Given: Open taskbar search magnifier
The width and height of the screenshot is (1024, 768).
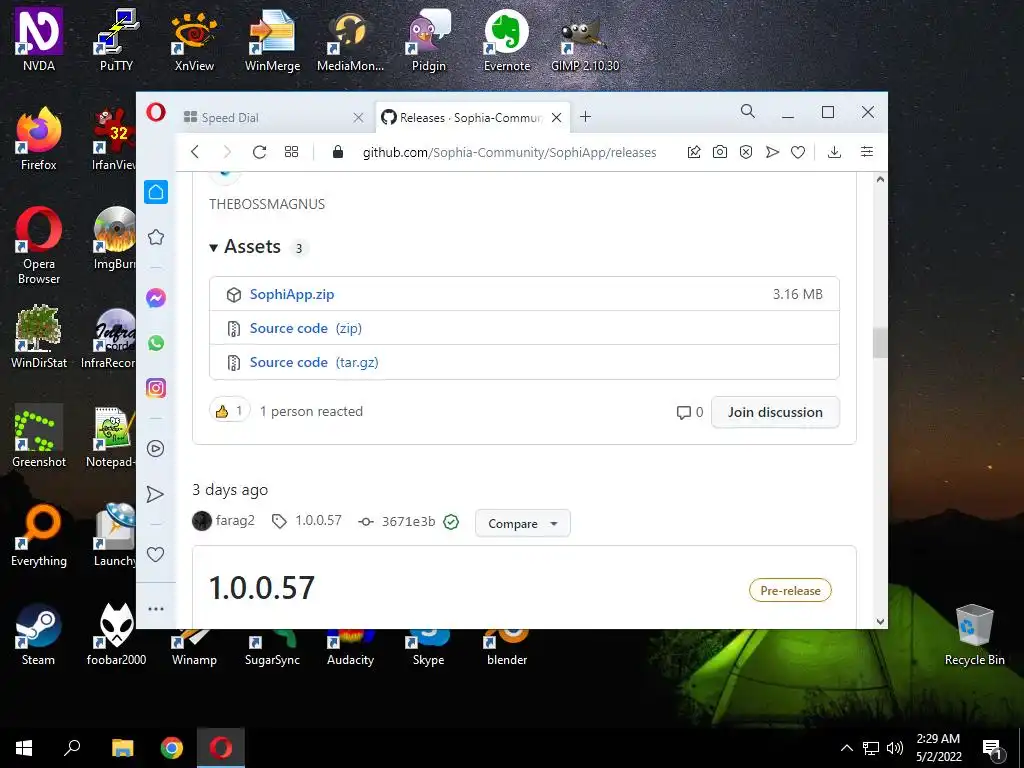Looking at the screenshot, I should [72, 748].
